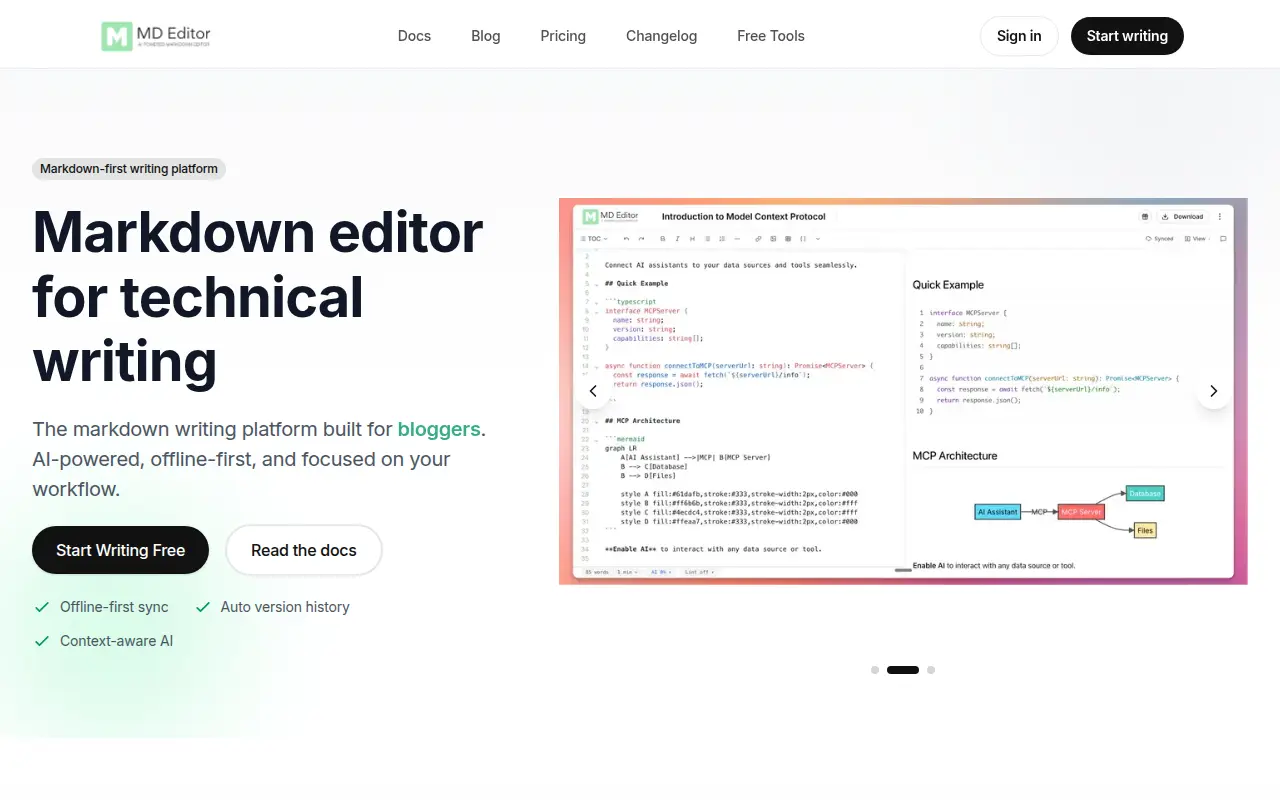Screen dimensions: 1280x800
Task: Open the Free Tools nav item
Action: 771,36
